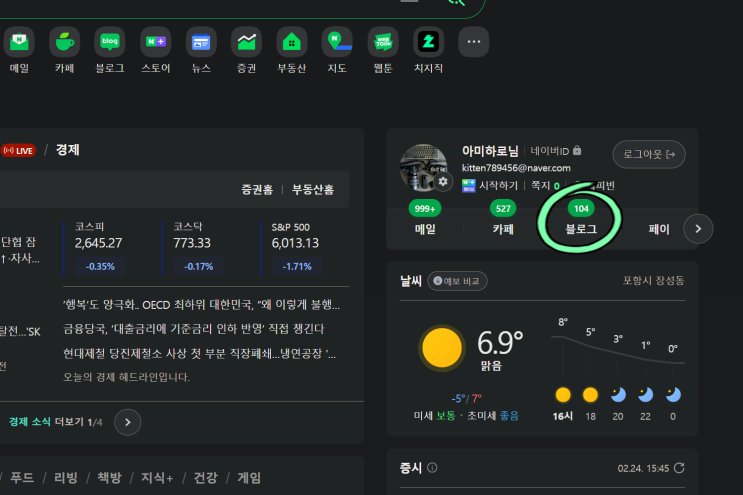Open the 증권 chart icon

click(246, 42)
